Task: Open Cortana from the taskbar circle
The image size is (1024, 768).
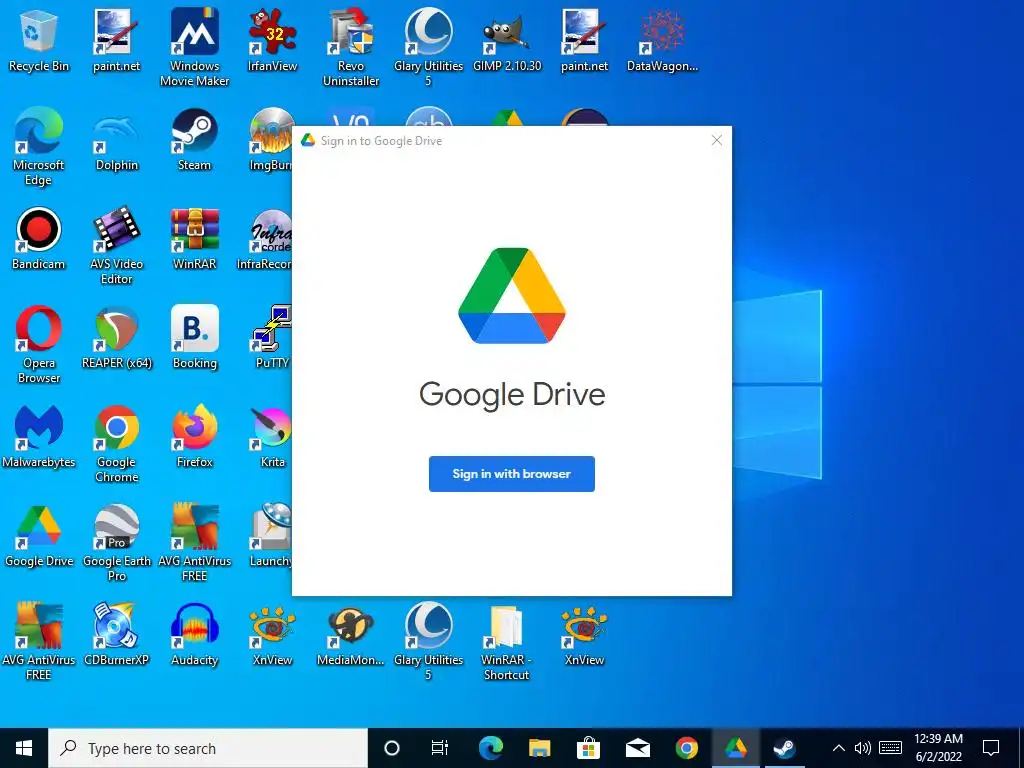Action: pos(392,748)
